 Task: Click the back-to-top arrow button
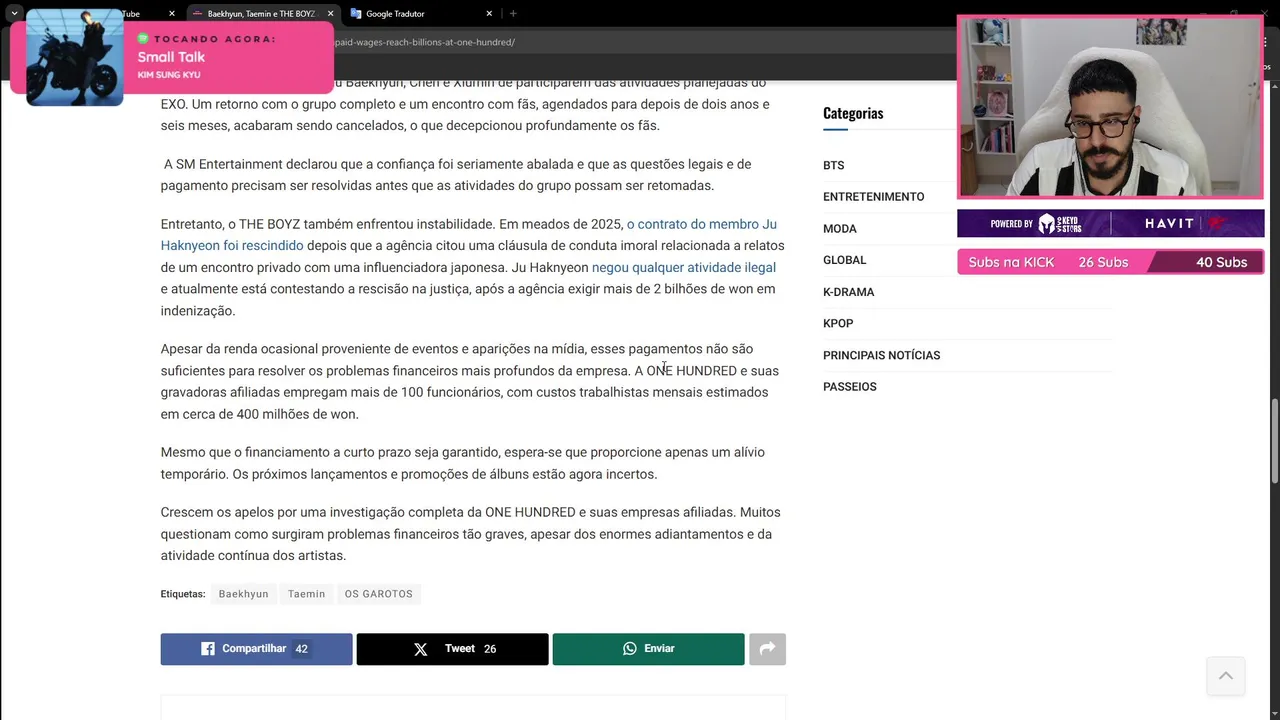coord(1225,676)
